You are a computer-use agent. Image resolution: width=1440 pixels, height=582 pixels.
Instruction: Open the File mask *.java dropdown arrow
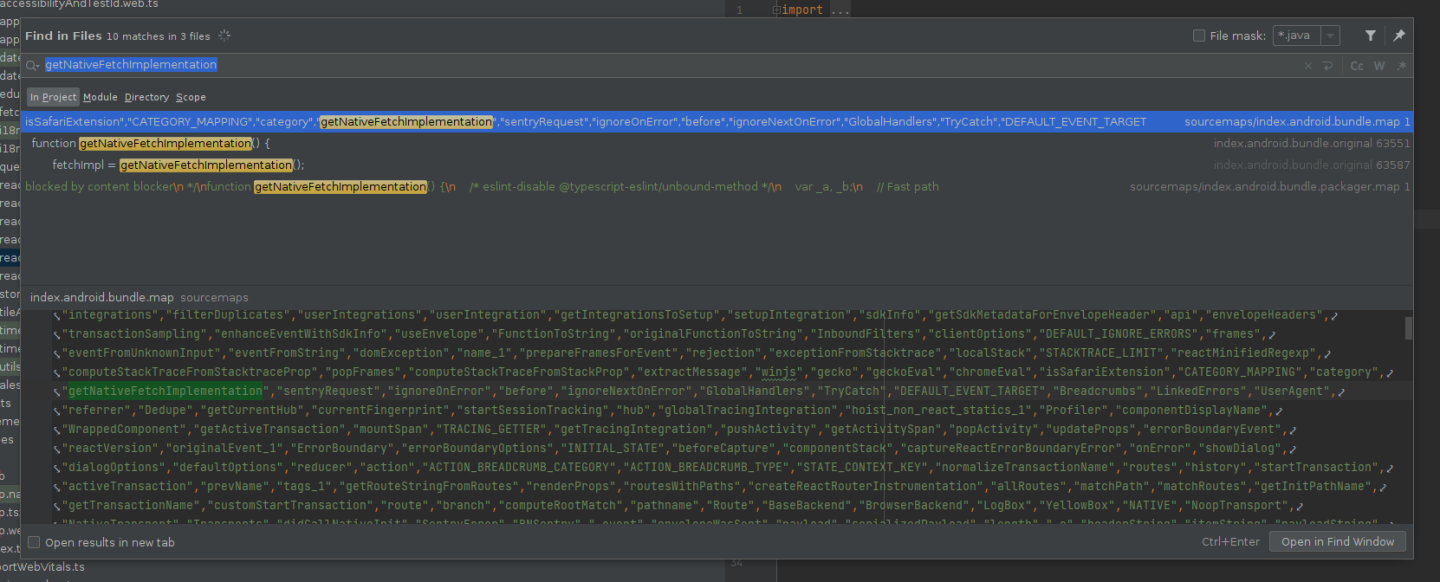1330,36
